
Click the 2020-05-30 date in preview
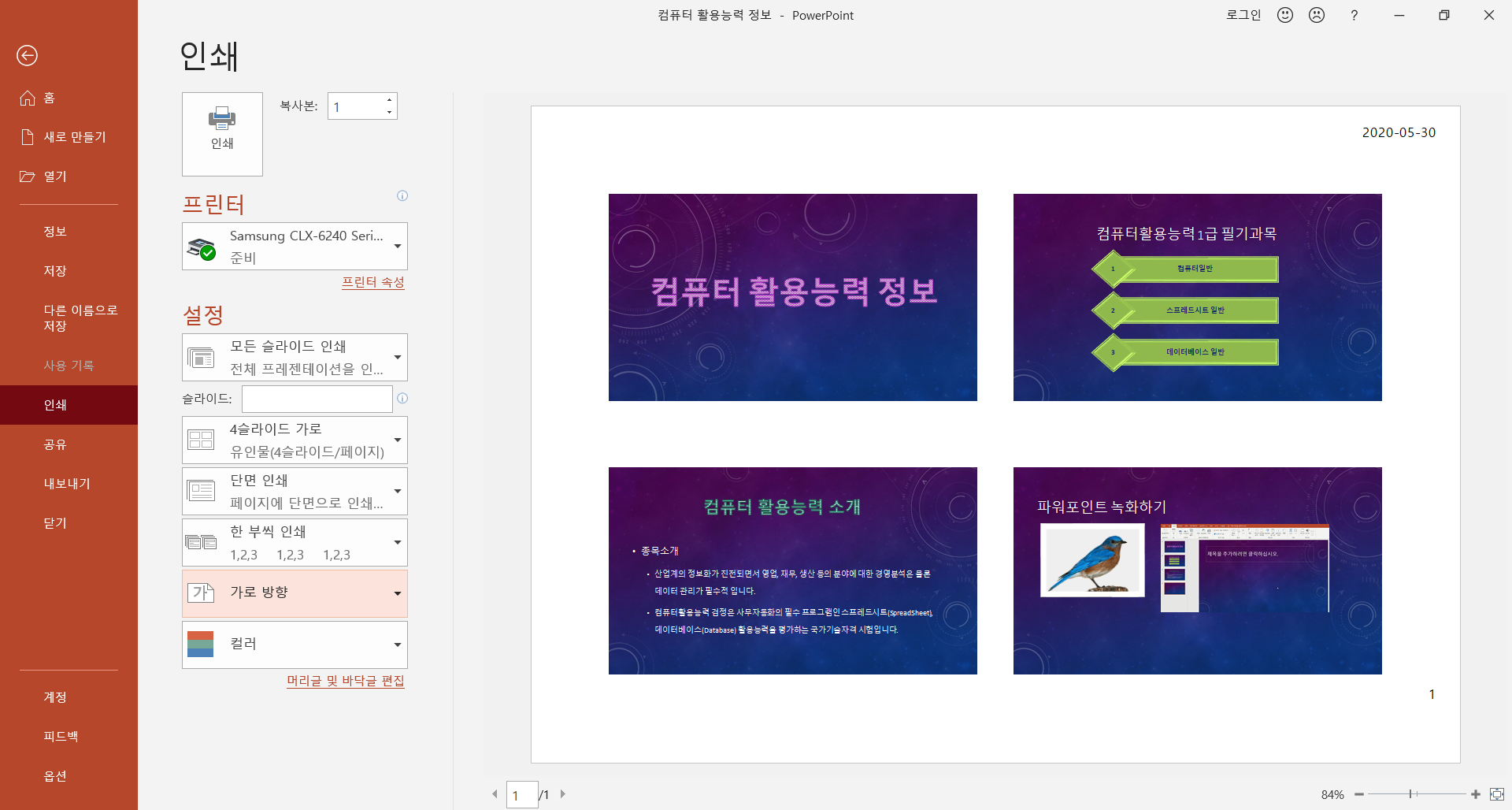(1399, 132)
